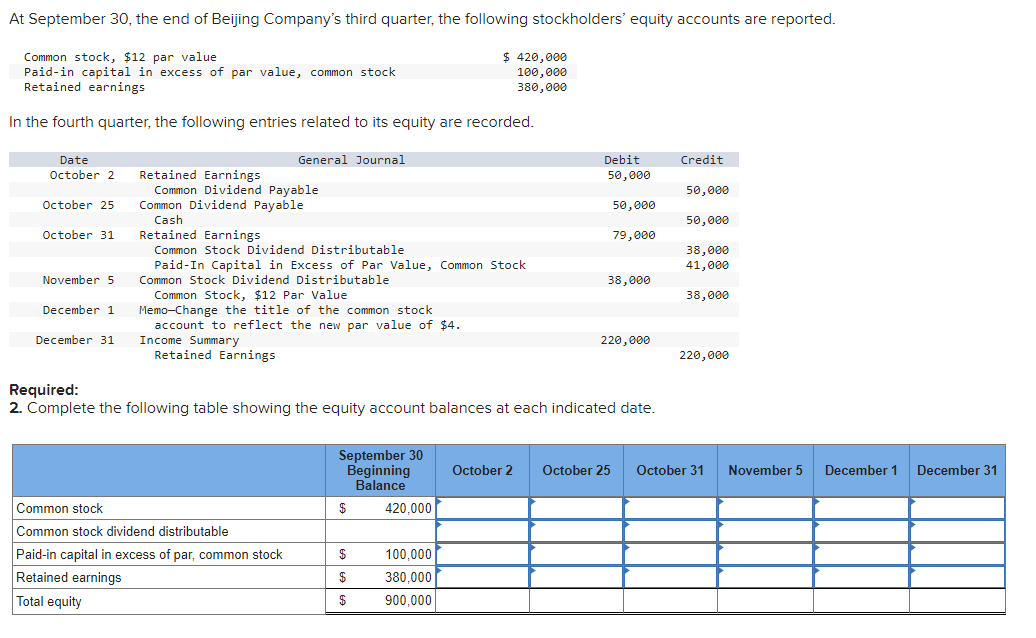Click the $ 420,000 amount in the top listing

tap(535, 57)
